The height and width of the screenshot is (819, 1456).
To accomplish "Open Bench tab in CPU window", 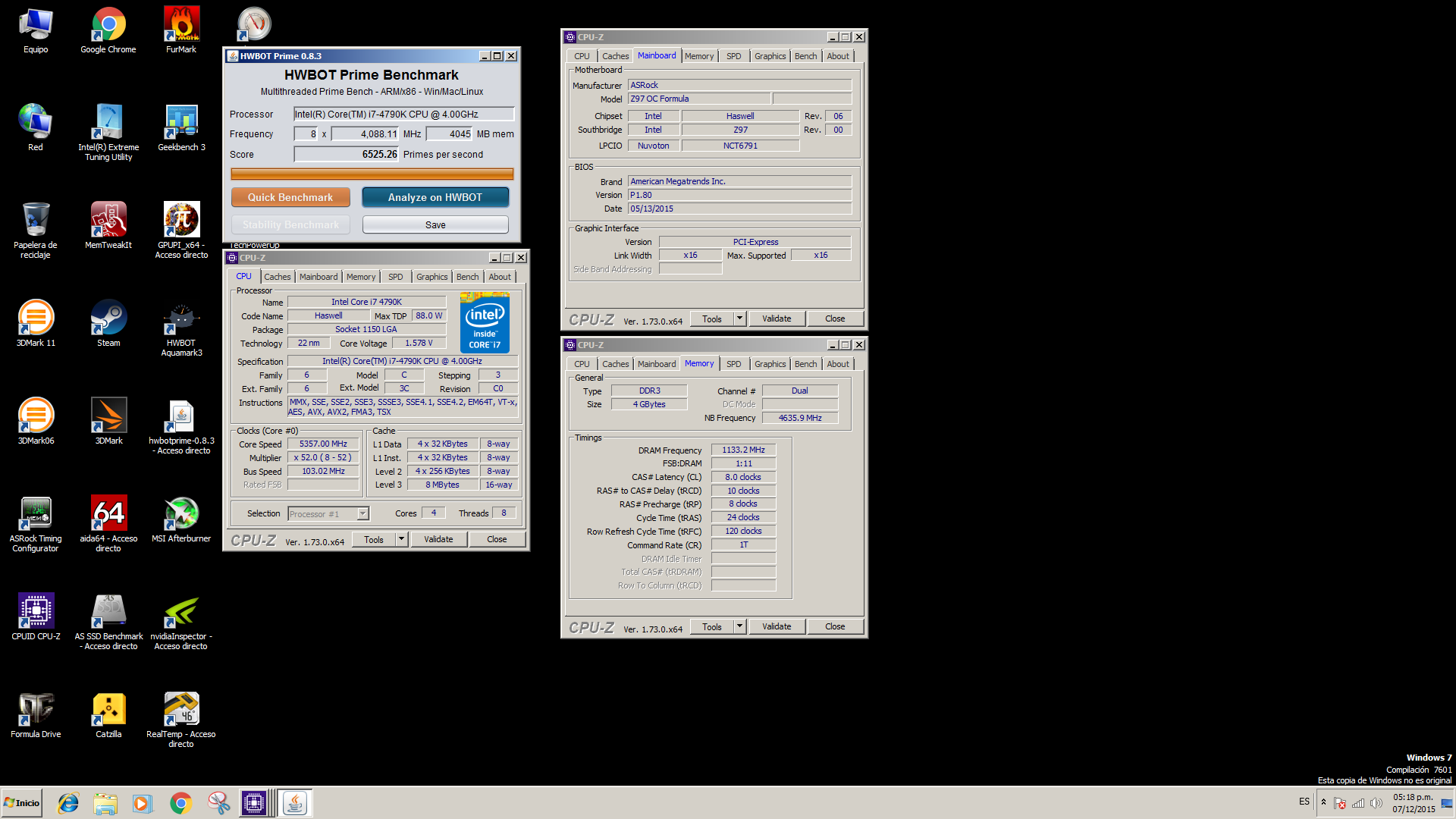I will (x=467, y=277).
